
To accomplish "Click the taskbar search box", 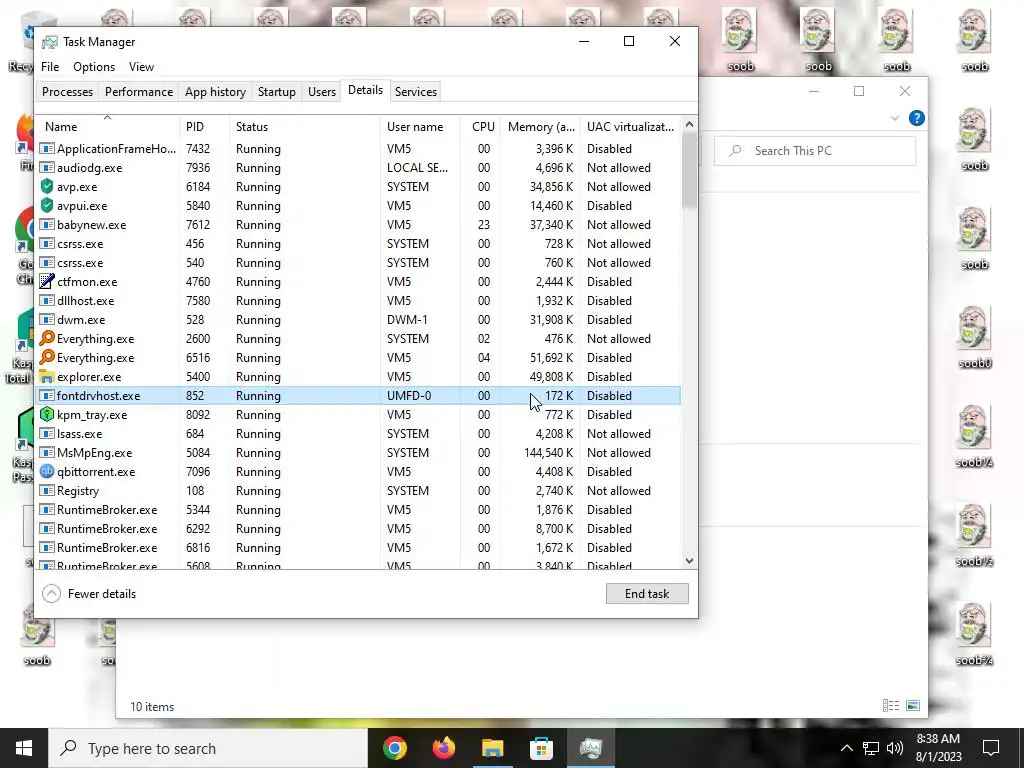I will (208, 748).
